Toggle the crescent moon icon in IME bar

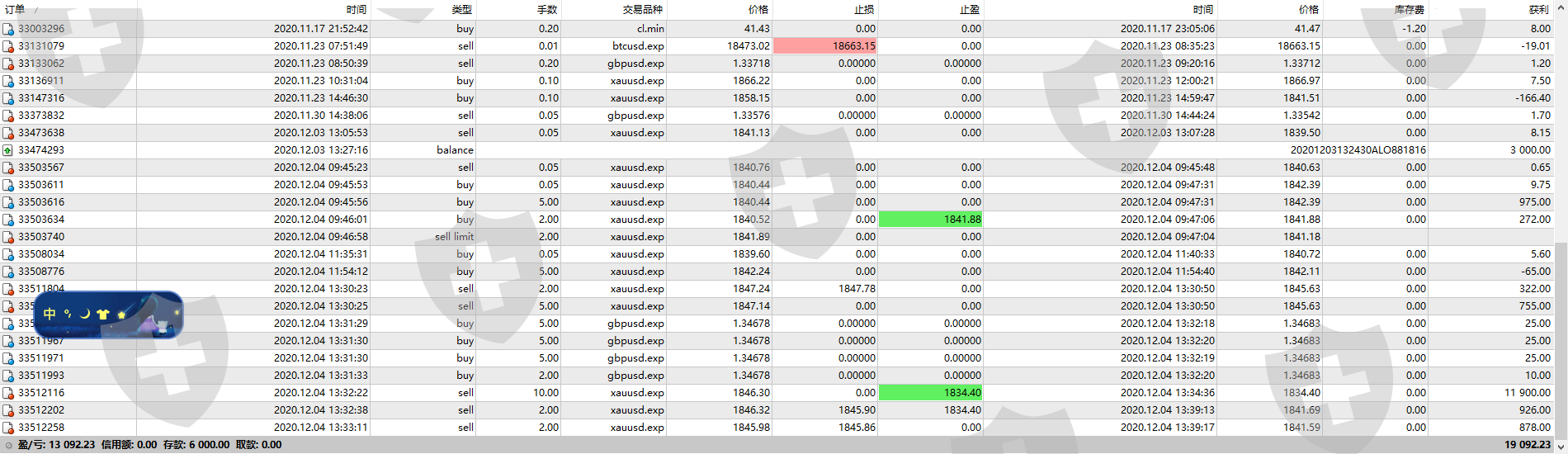85,314
